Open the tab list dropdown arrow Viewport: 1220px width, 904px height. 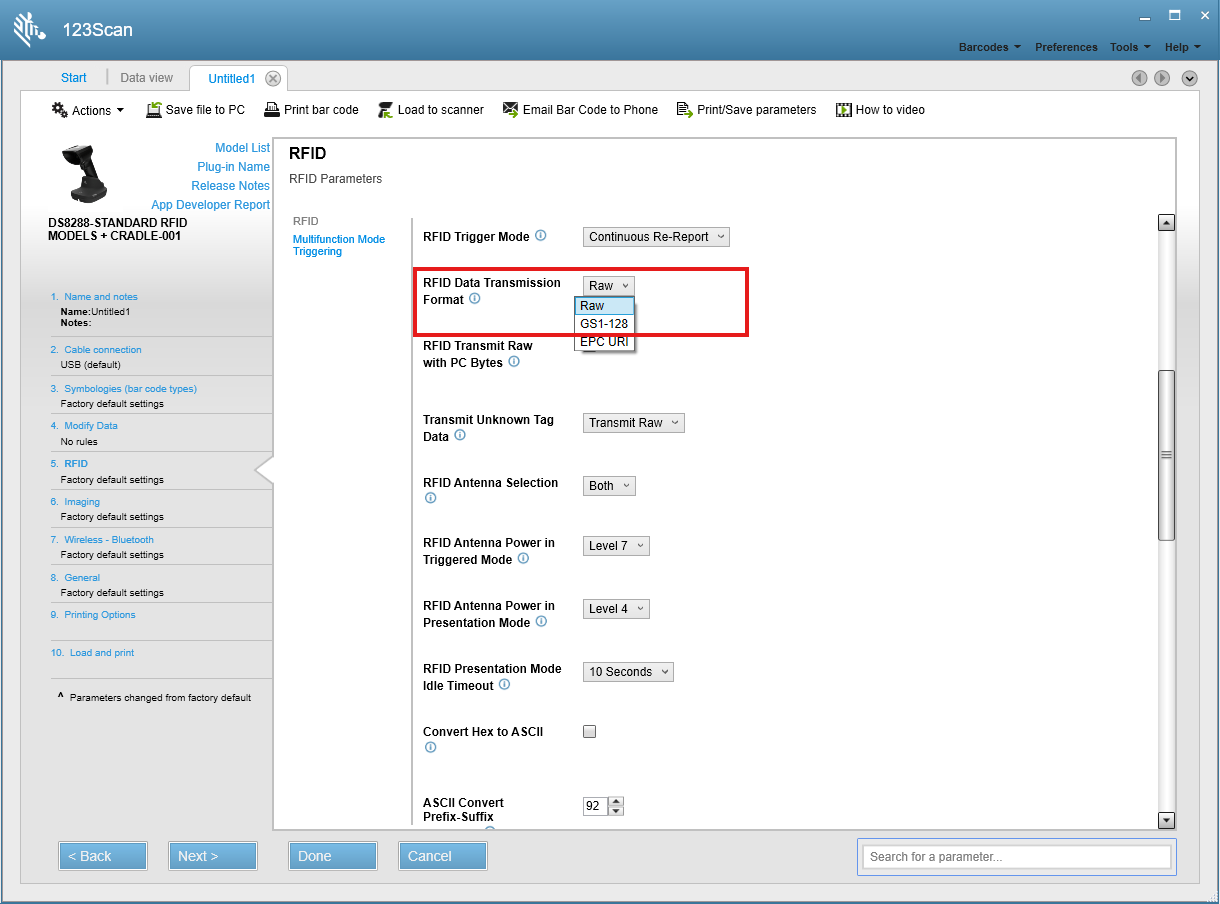[x=1189, y=78]
